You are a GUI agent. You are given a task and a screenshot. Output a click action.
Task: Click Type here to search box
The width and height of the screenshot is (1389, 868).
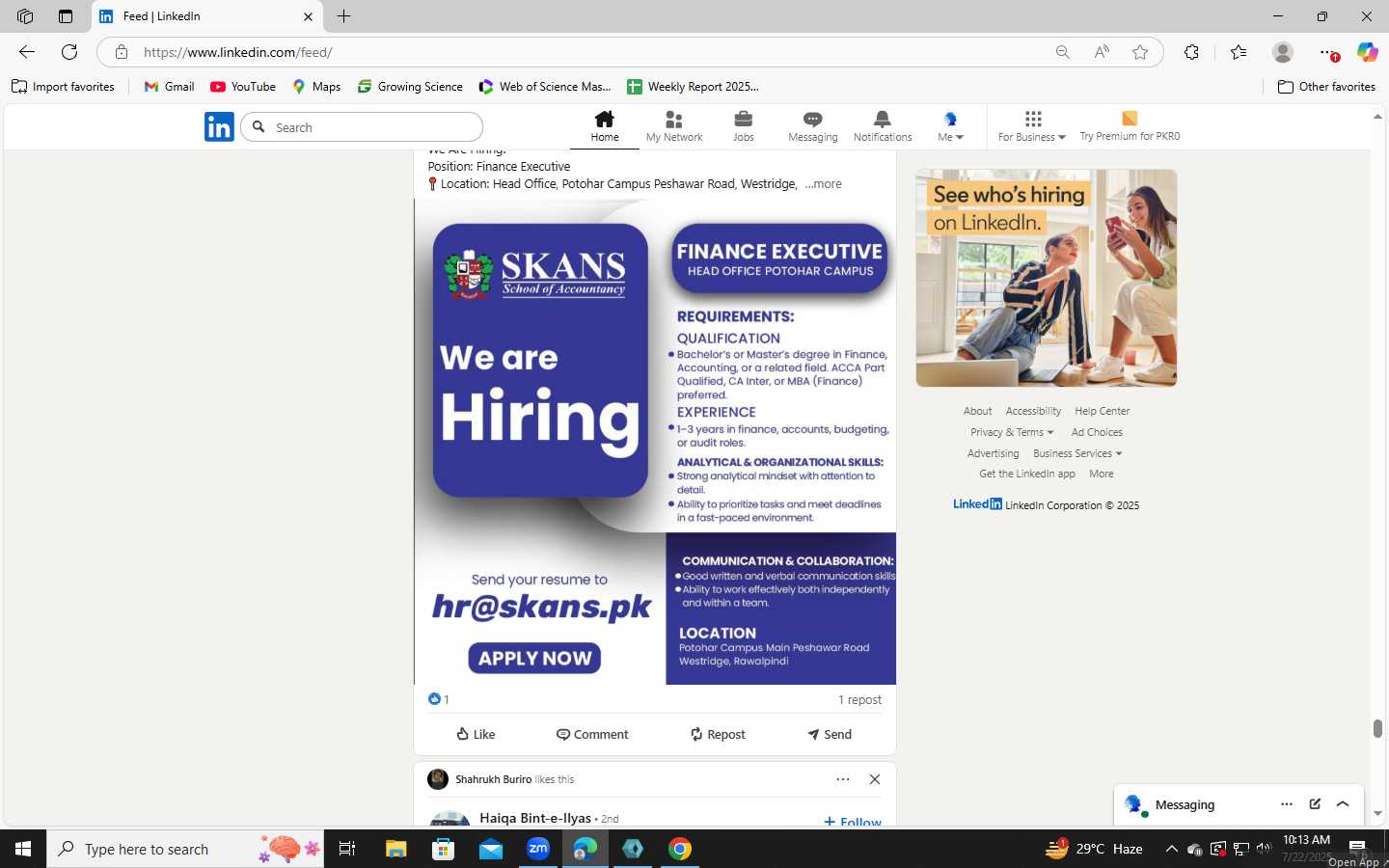[x=185, y=849]
